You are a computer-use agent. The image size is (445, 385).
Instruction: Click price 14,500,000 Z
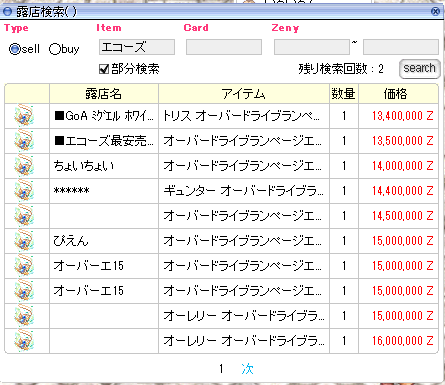point(403,216)
